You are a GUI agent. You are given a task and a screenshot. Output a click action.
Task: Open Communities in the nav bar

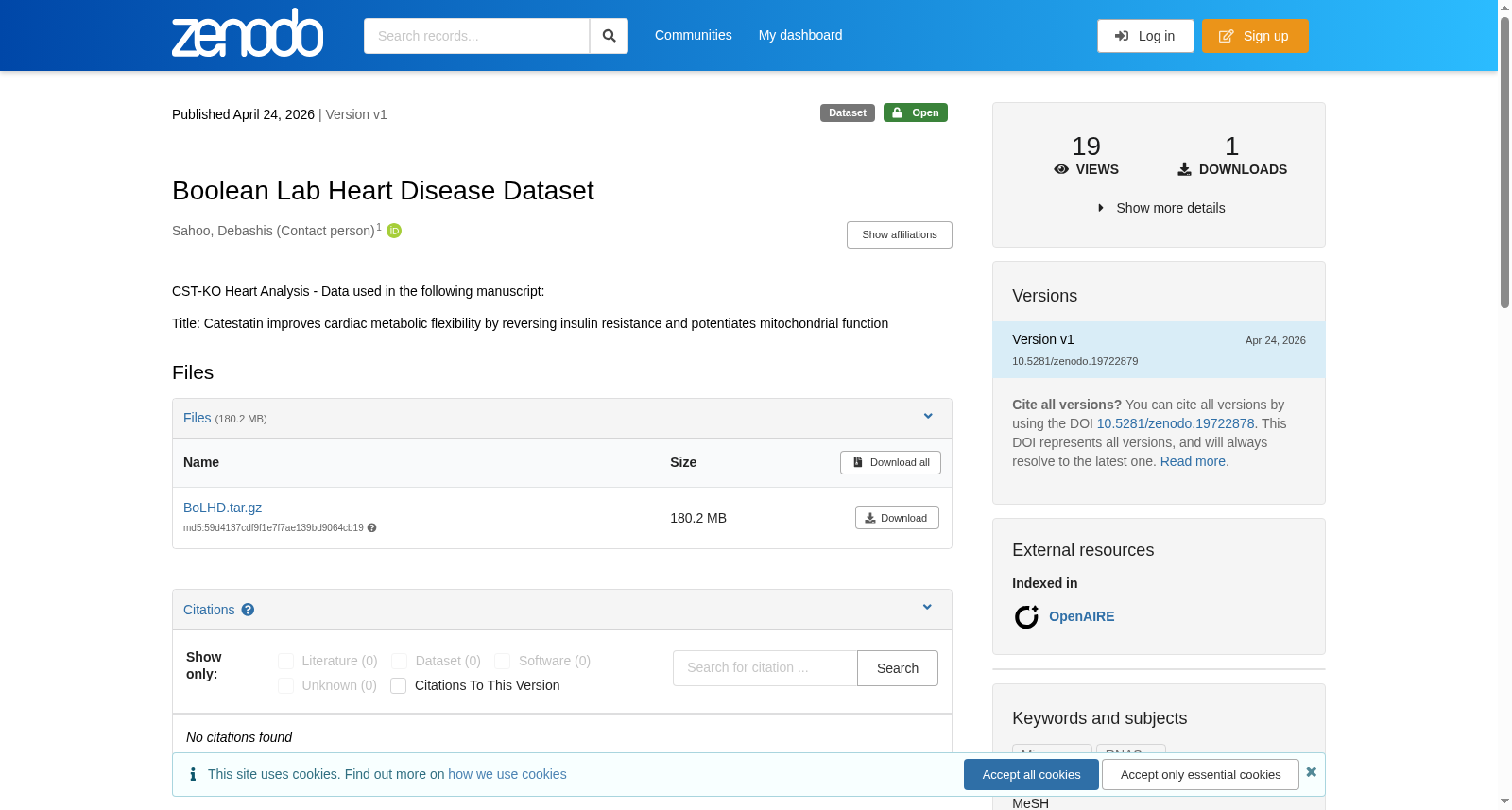point(694,35)
